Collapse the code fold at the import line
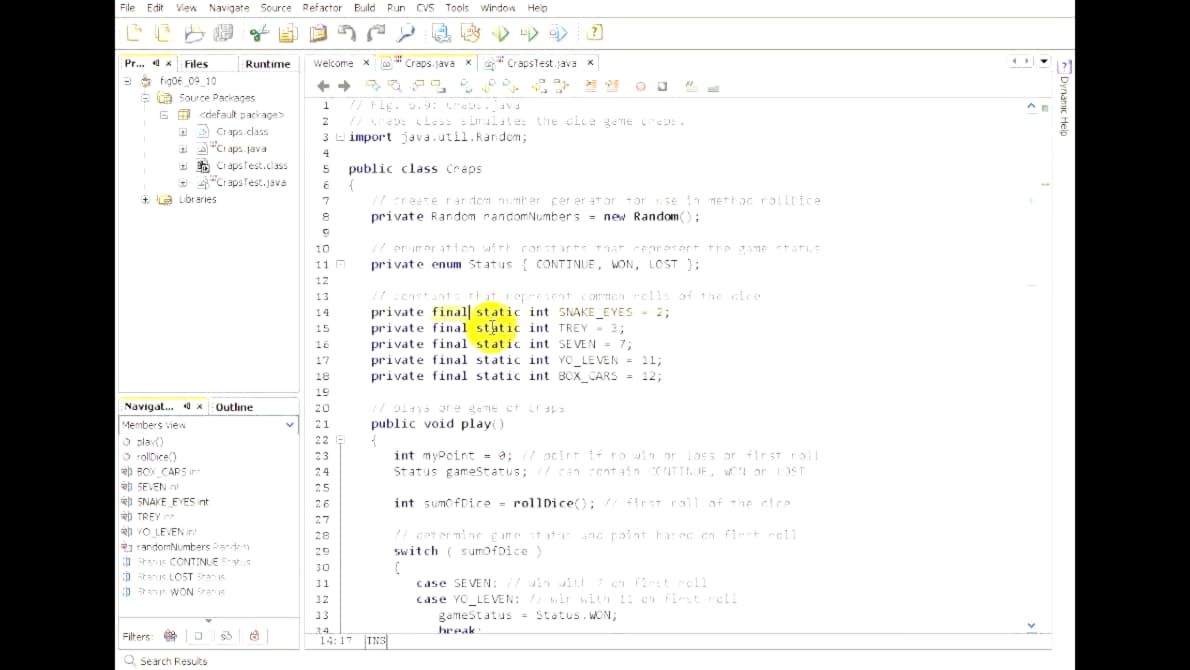This screenshot has height=670, width=1190. (340, 137)
